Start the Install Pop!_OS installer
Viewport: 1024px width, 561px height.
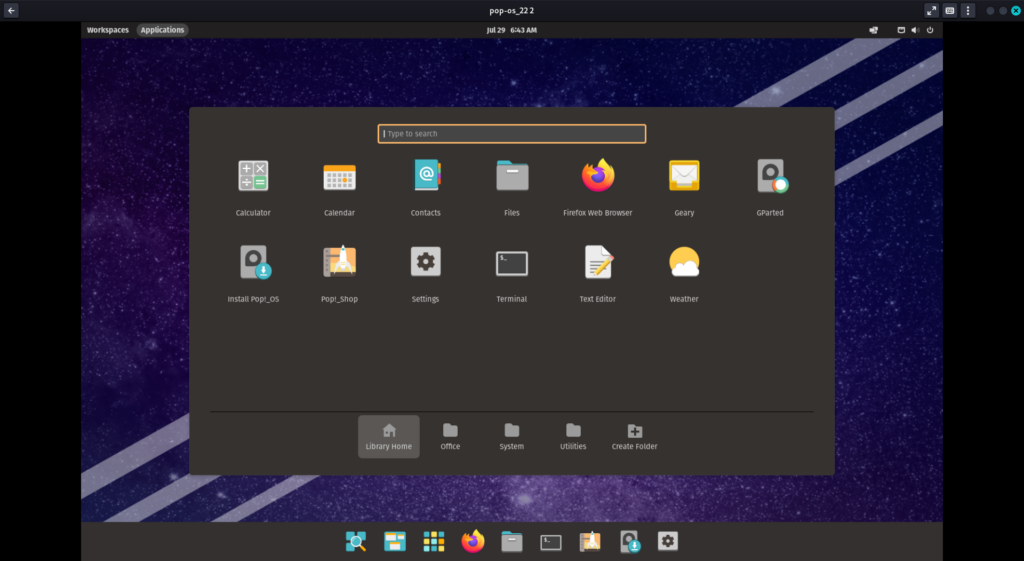(x=253, y=263)
